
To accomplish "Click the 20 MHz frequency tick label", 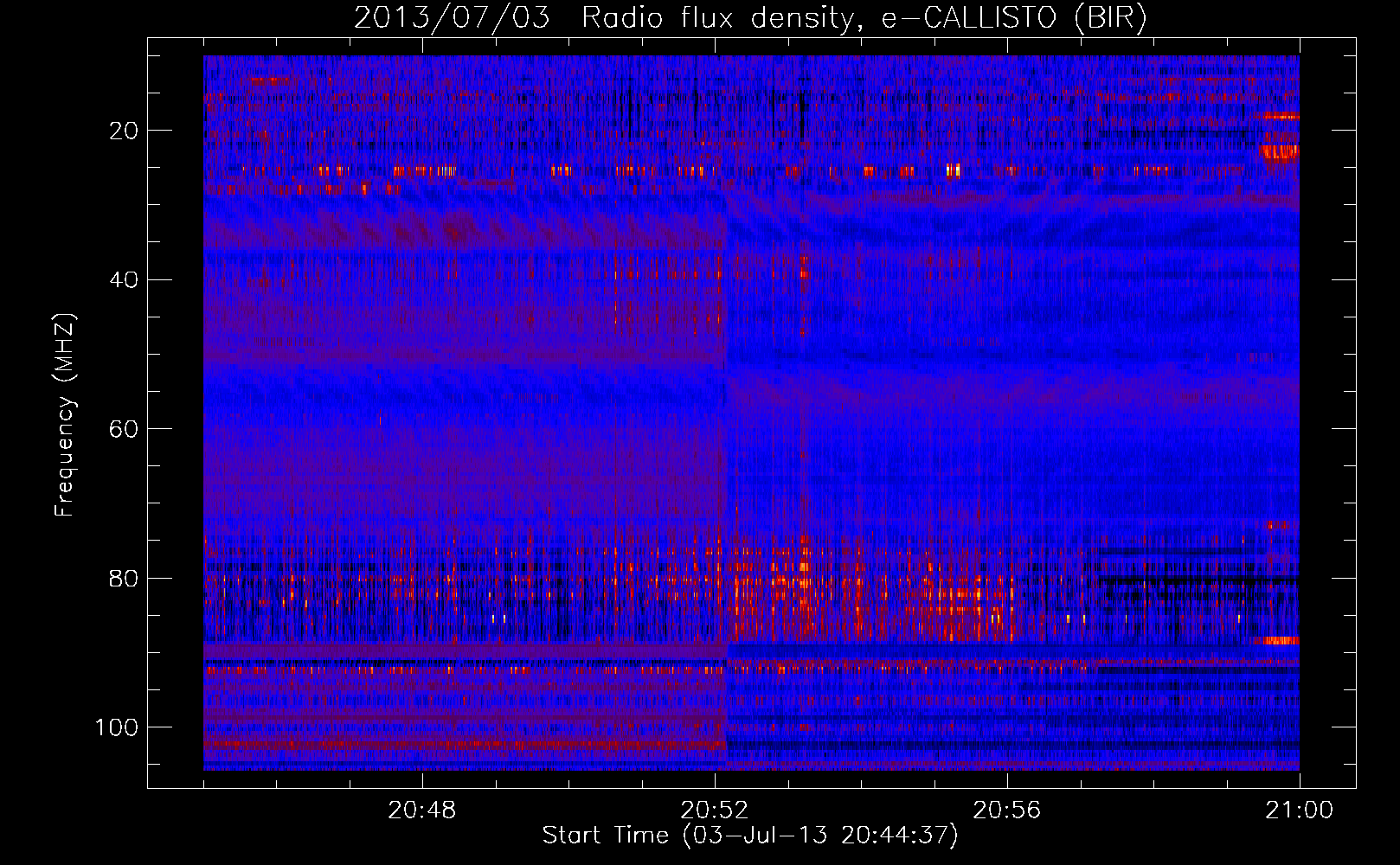I will pyautogui.click(x=124, y=131).
